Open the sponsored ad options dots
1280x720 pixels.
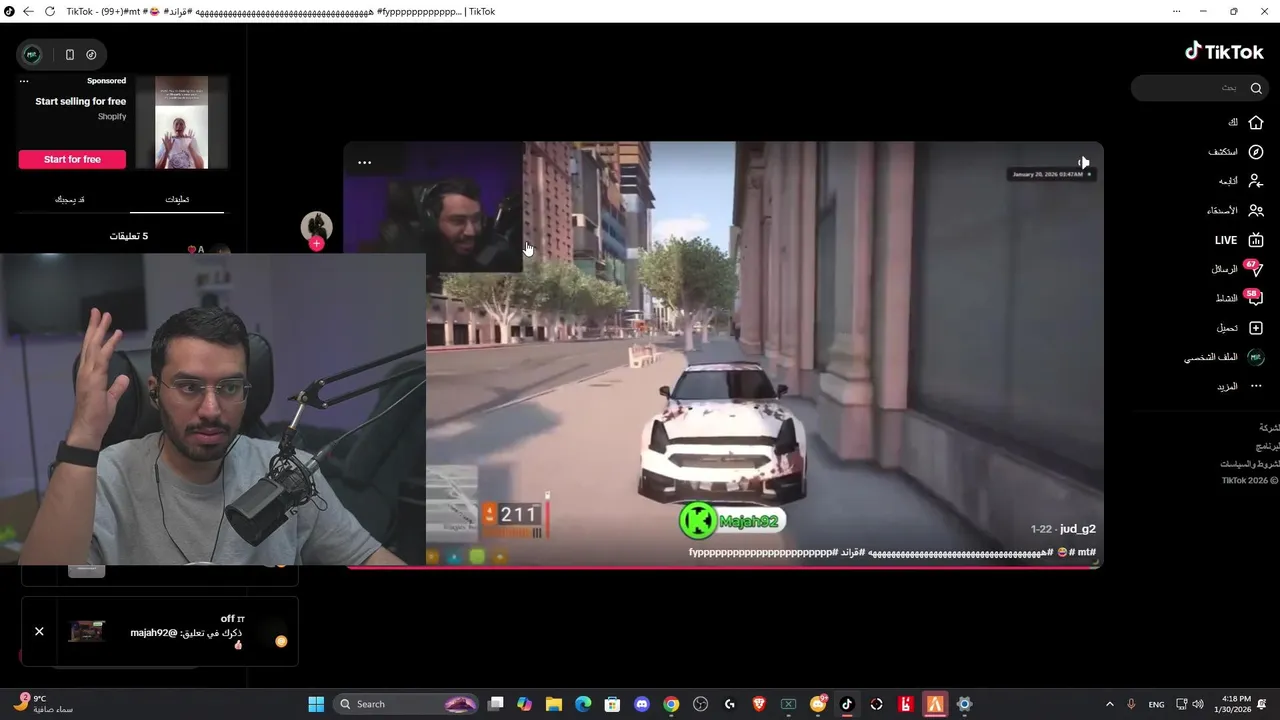point(24,81)
